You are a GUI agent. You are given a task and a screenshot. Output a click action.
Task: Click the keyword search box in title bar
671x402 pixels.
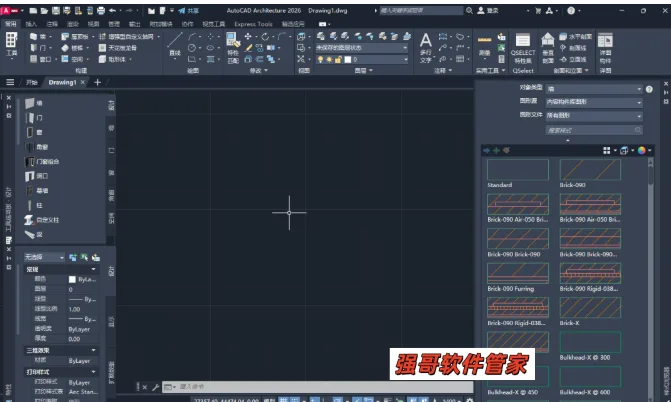pyautogui.click(x=421, y=11)
